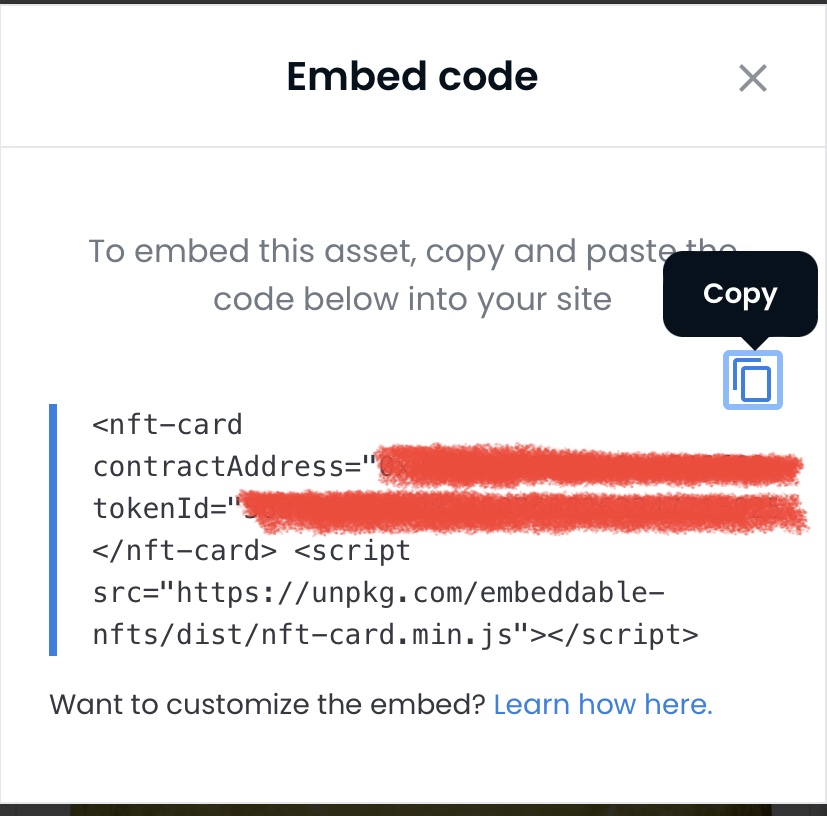The width and height of the screenshot is (827, 816).
Task: Click the redacted contract address value
Action: 590,466
